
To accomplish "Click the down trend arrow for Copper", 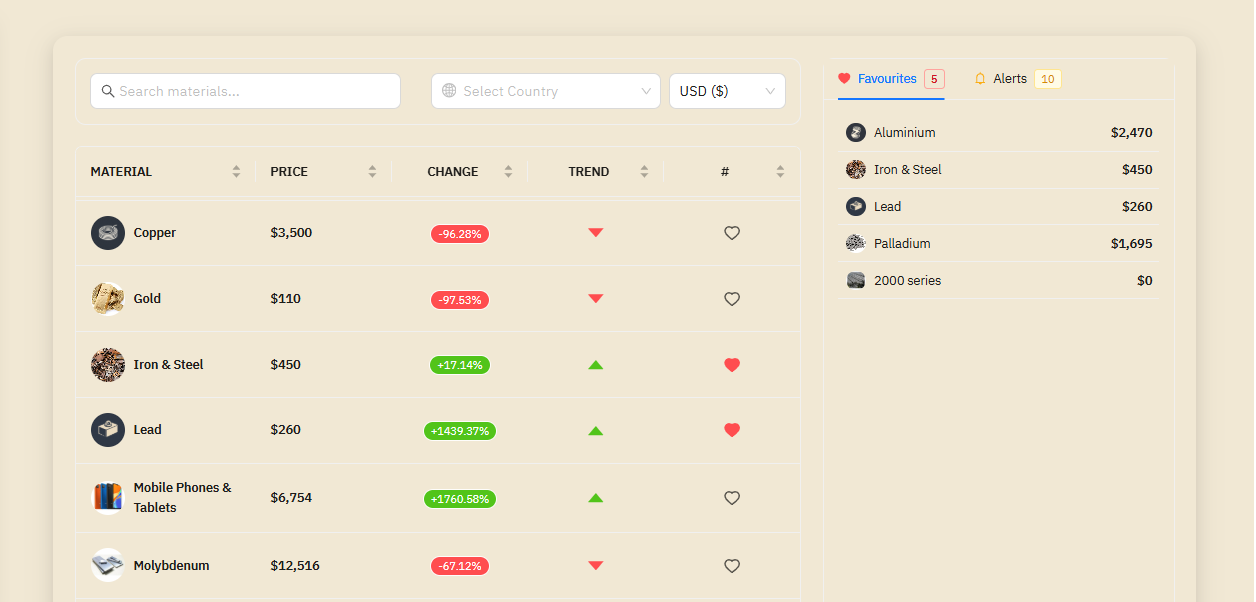I will [x=596, y=233].
